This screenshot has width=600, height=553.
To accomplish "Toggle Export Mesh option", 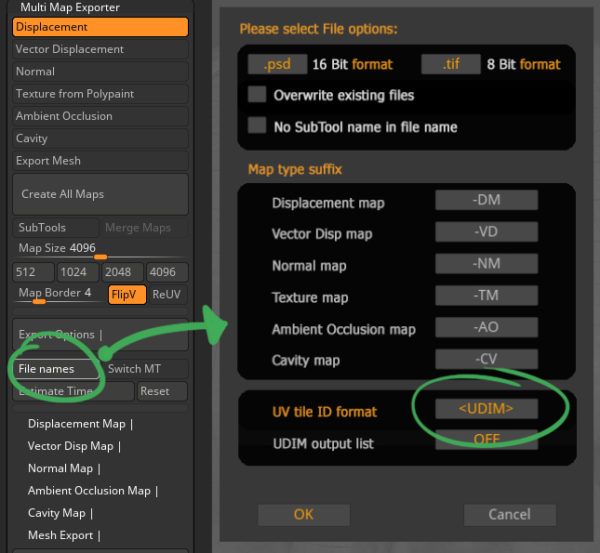I will (x=100, y=161).
